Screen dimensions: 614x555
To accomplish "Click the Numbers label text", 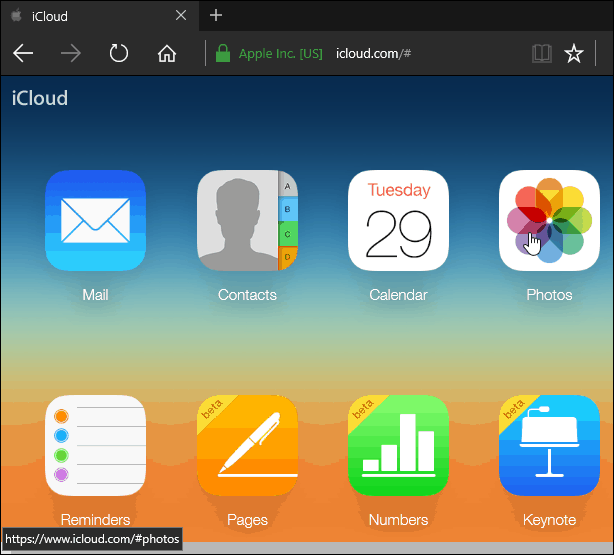I will point(398,520).
